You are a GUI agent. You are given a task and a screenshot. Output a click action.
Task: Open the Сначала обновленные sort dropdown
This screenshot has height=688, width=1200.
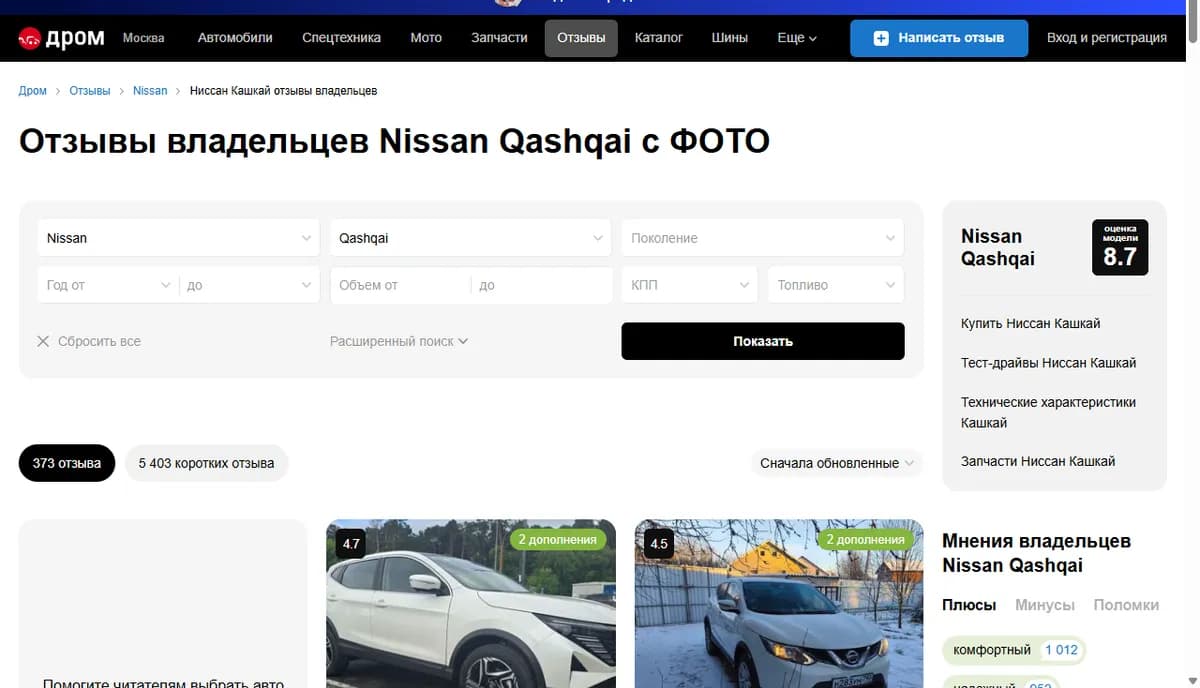point(837,463)
